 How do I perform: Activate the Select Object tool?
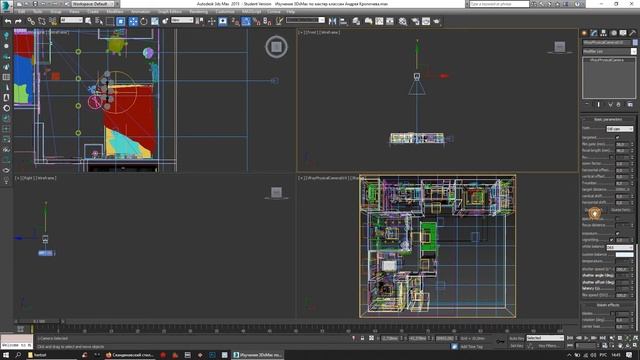(x=88, y=21)
